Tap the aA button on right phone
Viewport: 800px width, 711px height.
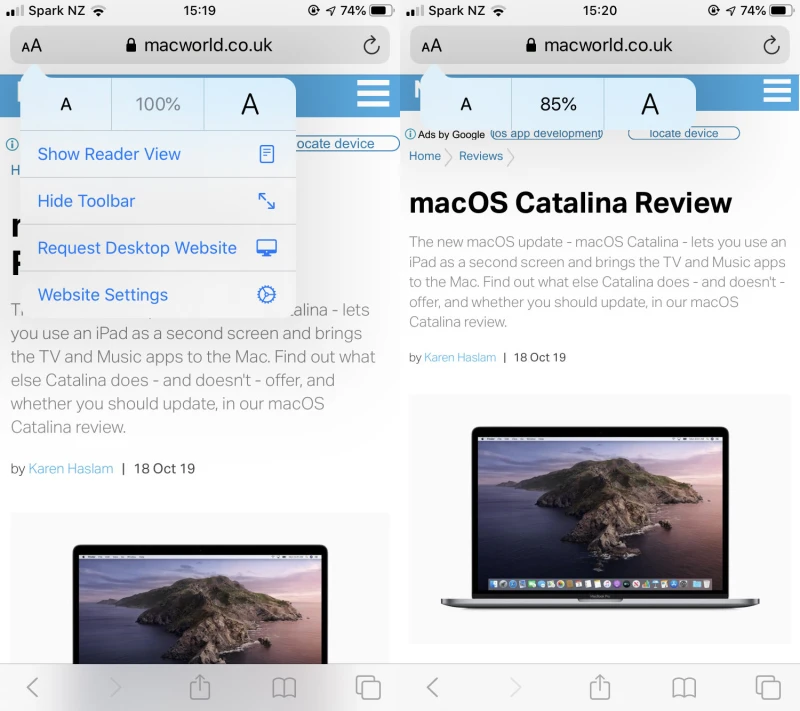click(x=432, y=46)
